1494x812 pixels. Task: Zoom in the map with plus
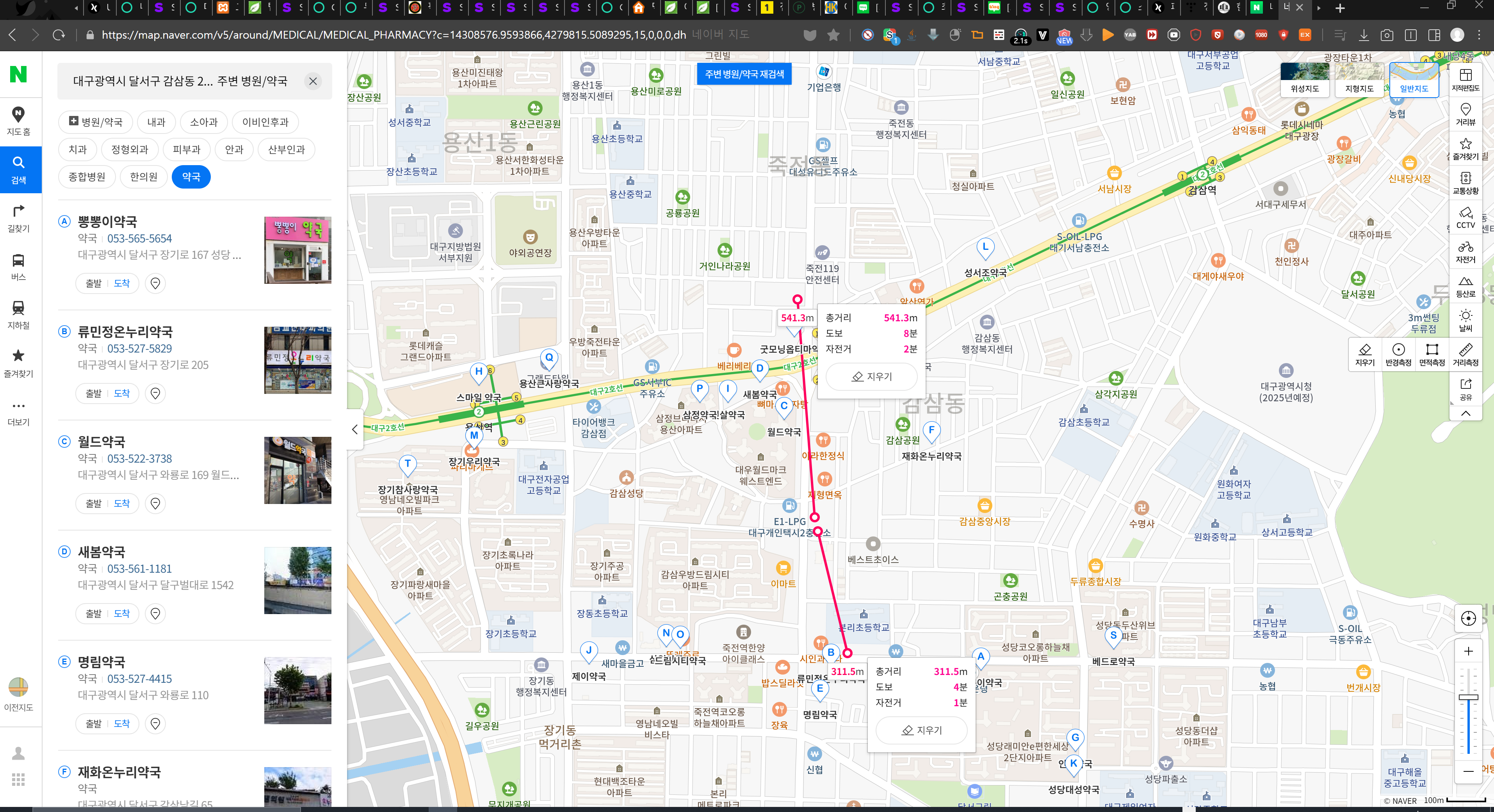point(1469,651)
